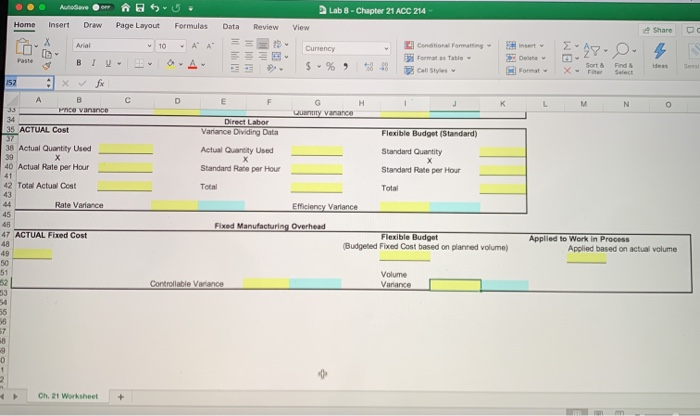Align text to top of cell
The width and height of the screenshot is (700, 416).
pos(235,42)
